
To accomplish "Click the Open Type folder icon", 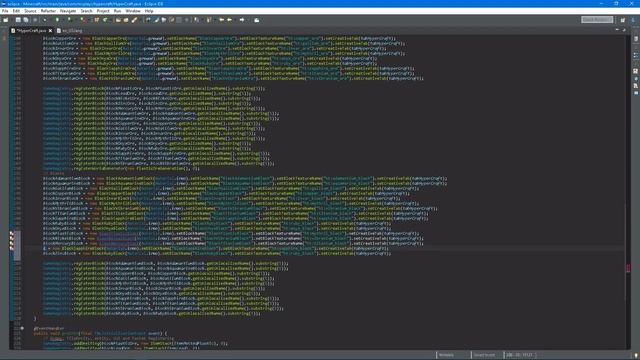I will 118,20.
